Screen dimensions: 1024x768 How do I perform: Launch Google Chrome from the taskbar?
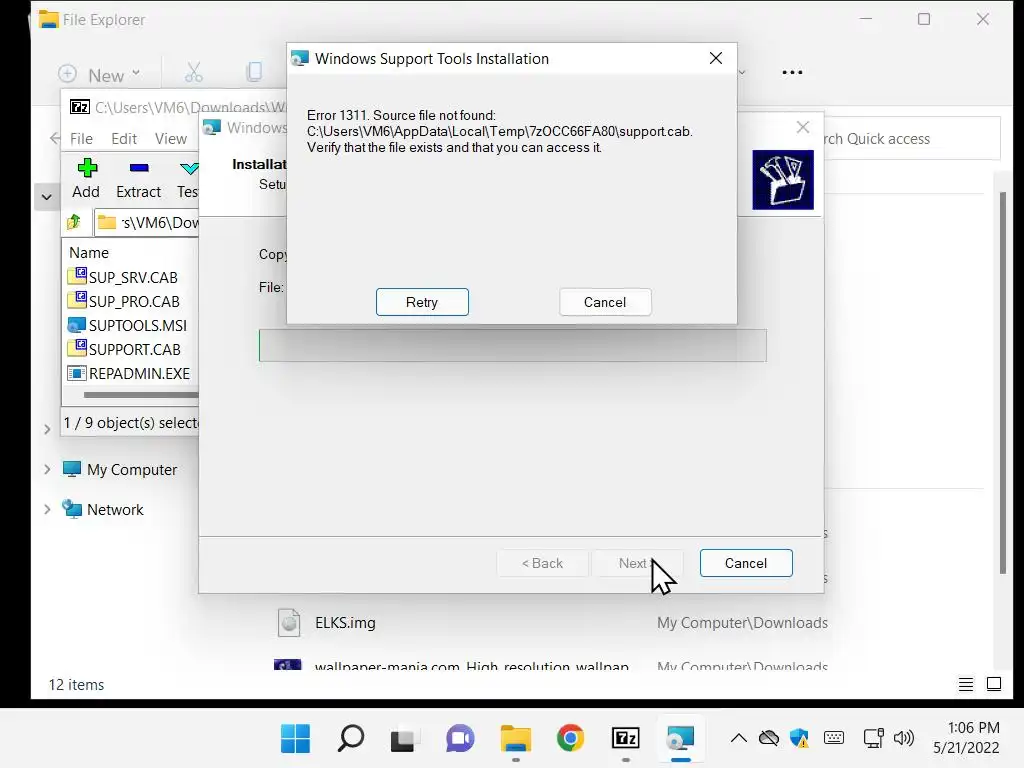click(571, 739)
